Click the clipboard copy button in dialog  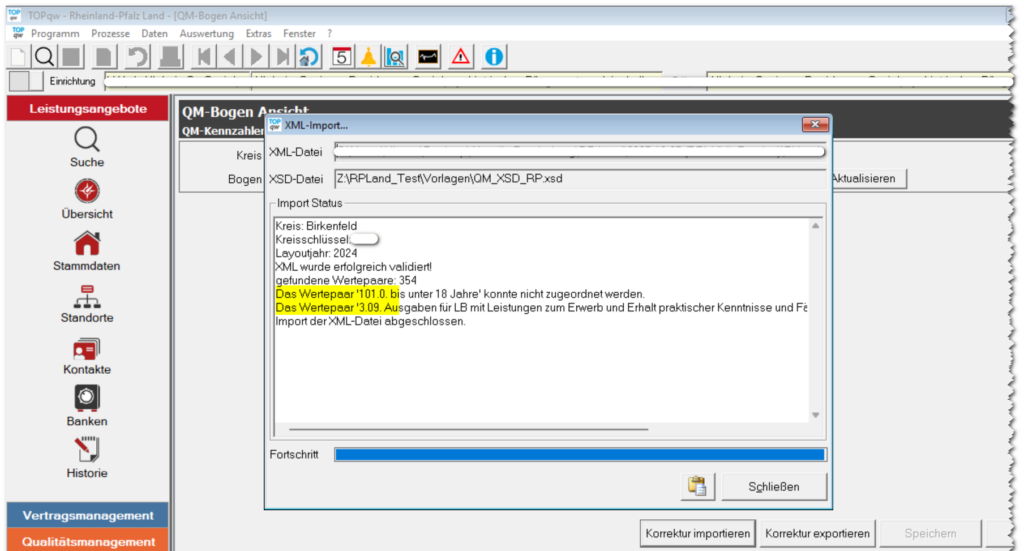coord(696,487)
